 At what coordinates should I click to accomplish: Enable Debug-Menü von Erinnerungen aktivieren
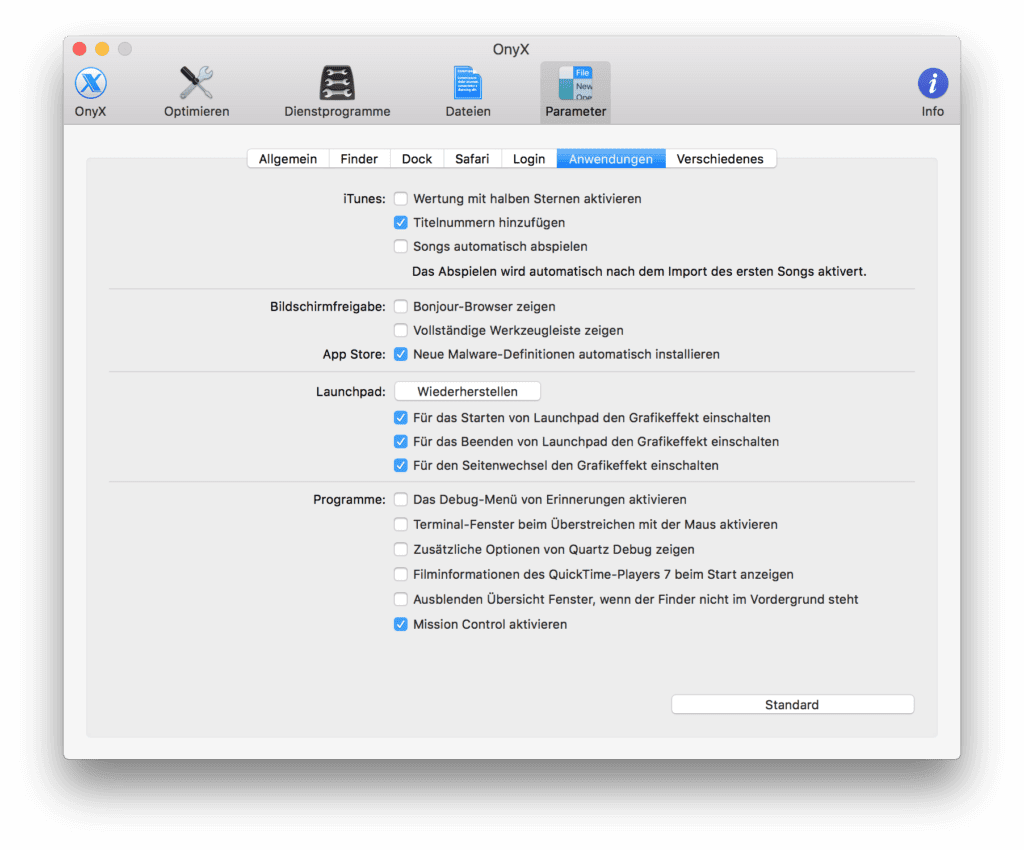click(401, 500)
